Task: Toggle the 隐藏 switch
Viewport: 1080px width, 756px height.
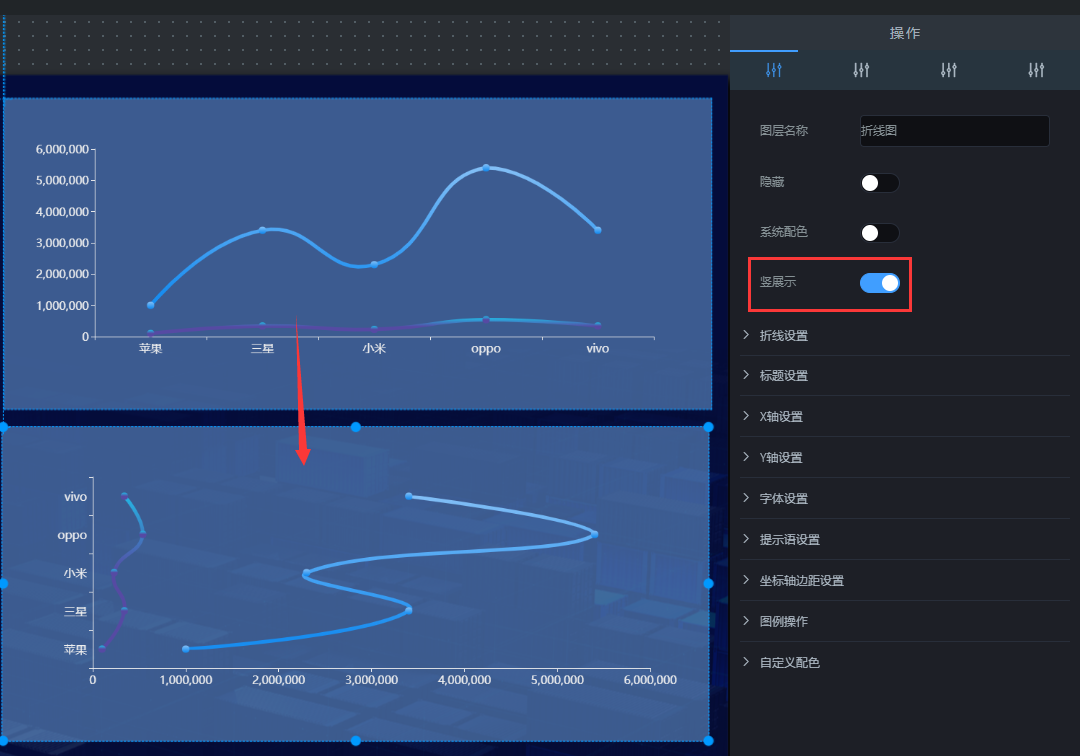Action: pos(880,182)
